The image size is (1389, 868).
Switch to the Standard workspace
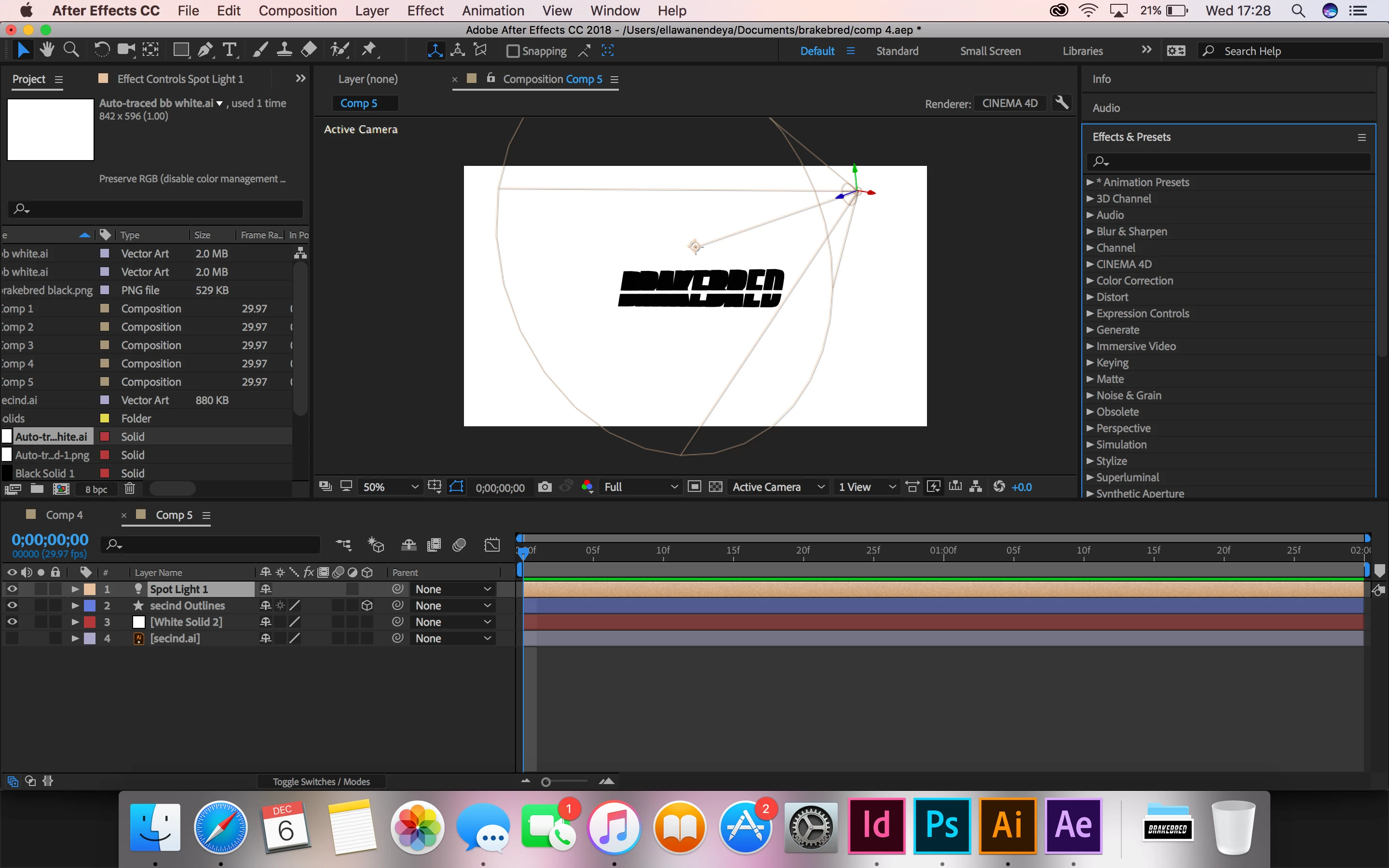click(x=897, y=51)
